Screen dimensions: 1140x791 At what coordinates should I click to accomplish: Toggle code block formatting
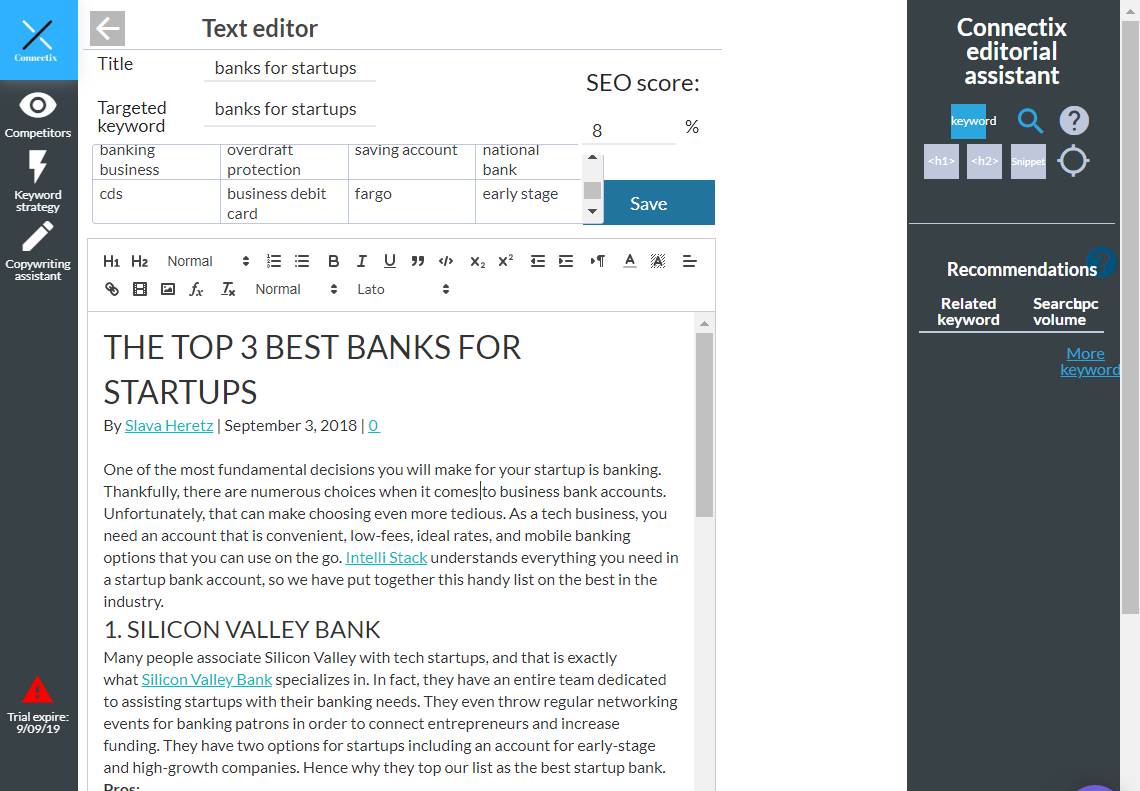[x=446, y=262]
